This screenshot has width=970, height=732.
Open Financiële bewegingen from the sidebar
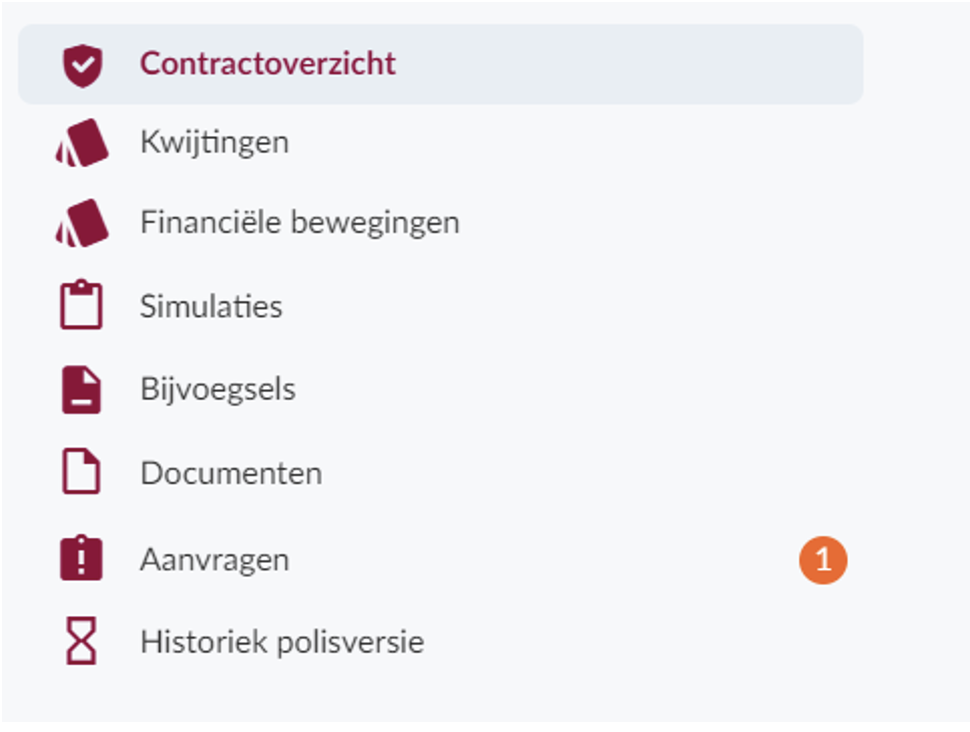click(440, 223)
